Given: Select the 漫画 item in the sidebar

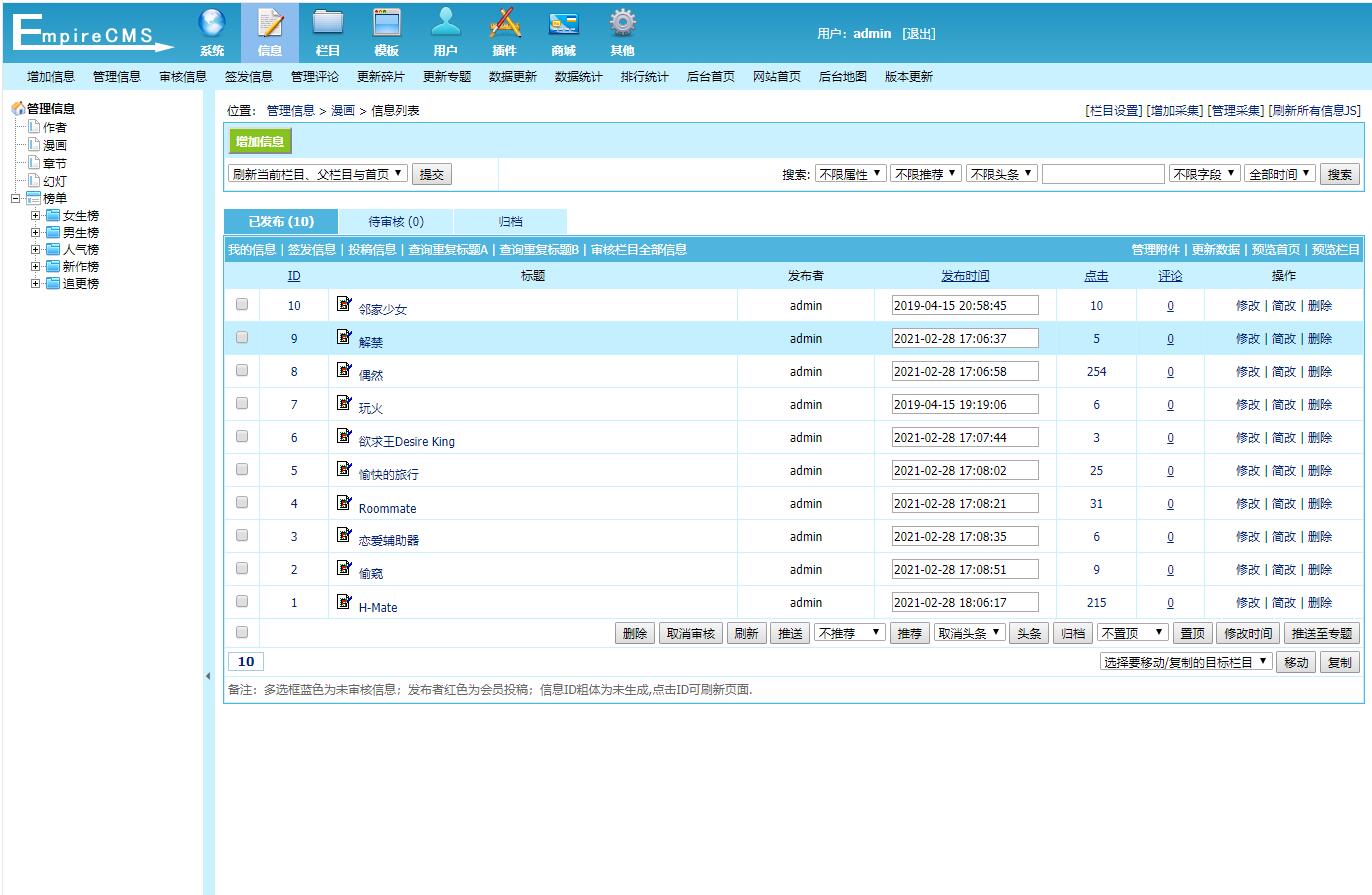Looking at the screenshot, I should [x=55, y=144].
